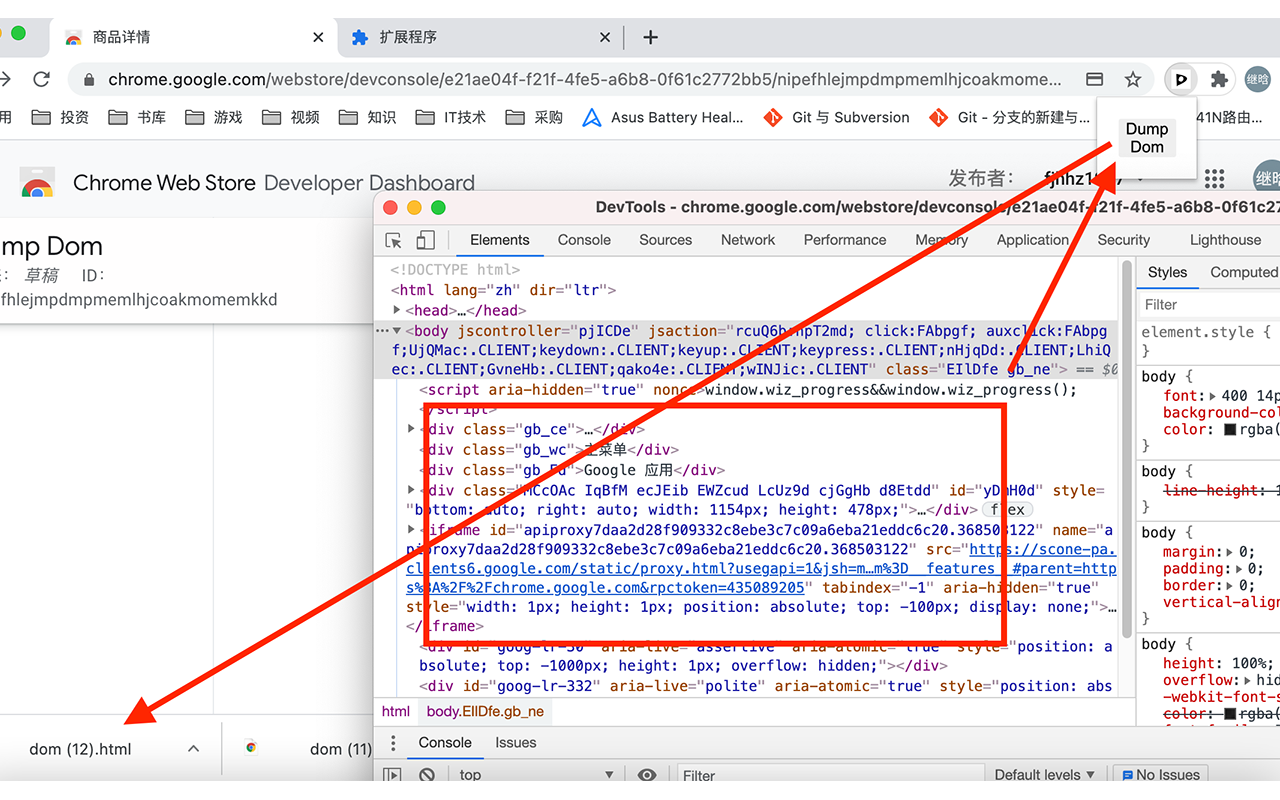Open the drawer three-dot menu beside Console
This screenshot has height=800, width=1280.
(x=394, y=743)
